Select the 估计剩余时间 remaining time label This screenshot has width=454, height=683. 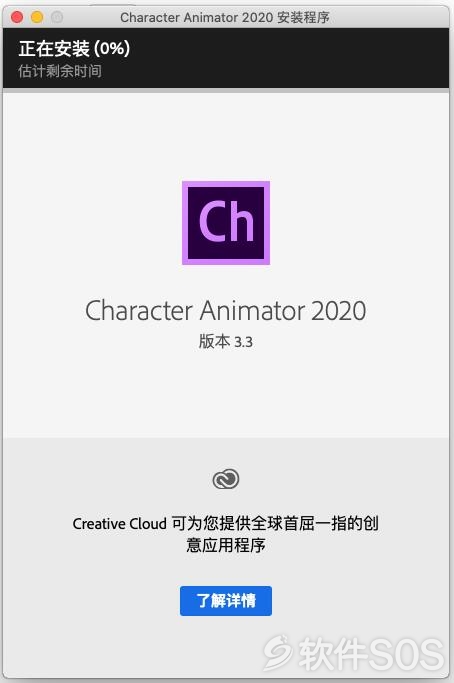click(x=60, y=71)
